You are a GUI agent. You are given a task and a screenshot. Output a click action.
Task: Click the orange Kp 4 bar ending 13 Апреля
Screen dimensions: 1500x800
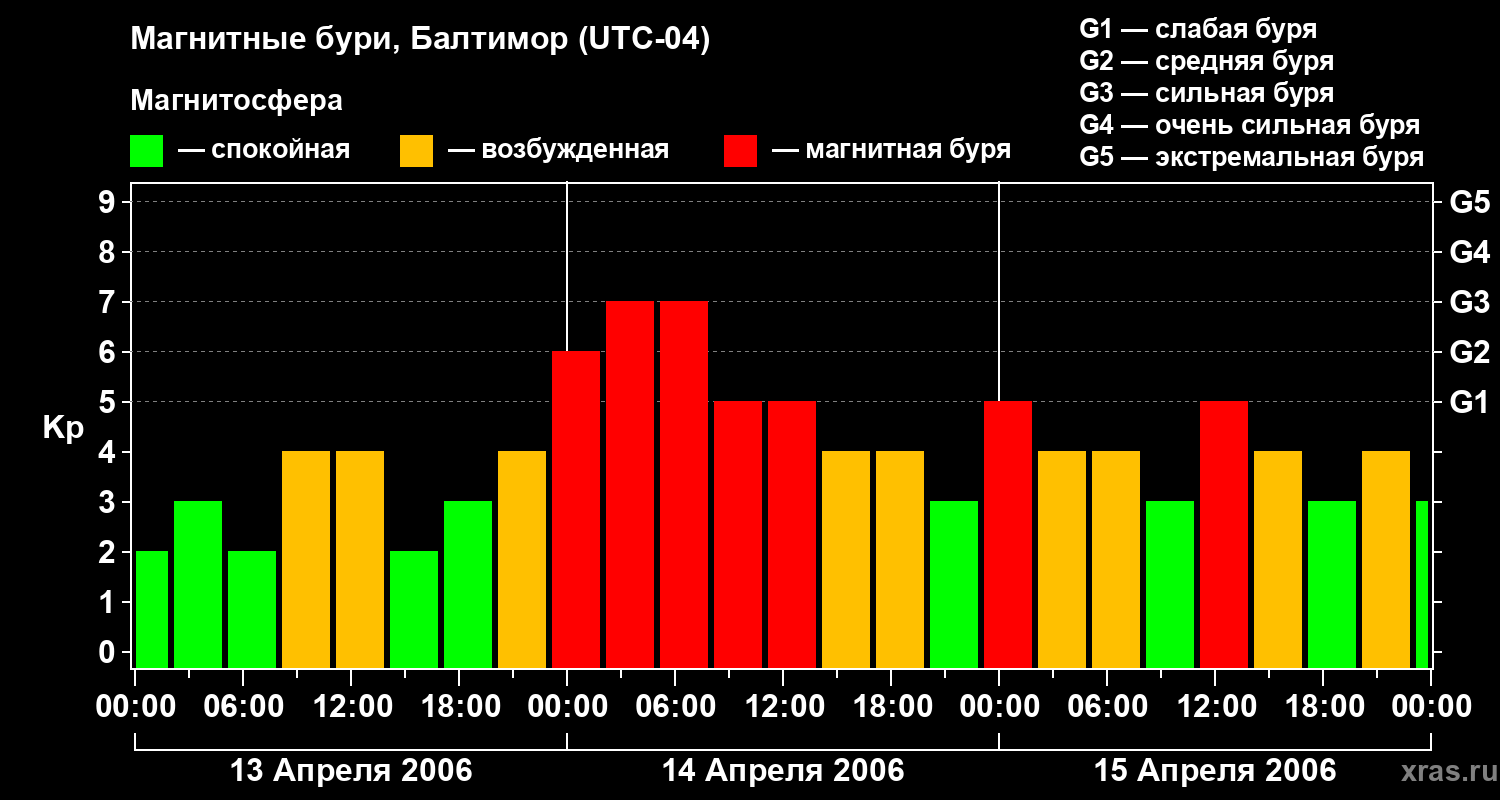click(522, 560)
